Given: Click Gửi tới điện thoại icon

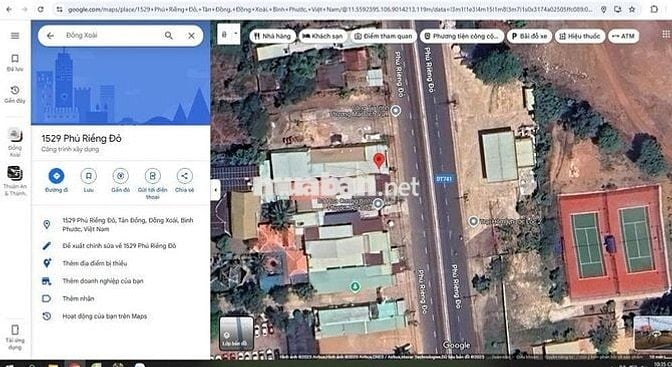Looking at the screenshot, I should click(153, 176).
